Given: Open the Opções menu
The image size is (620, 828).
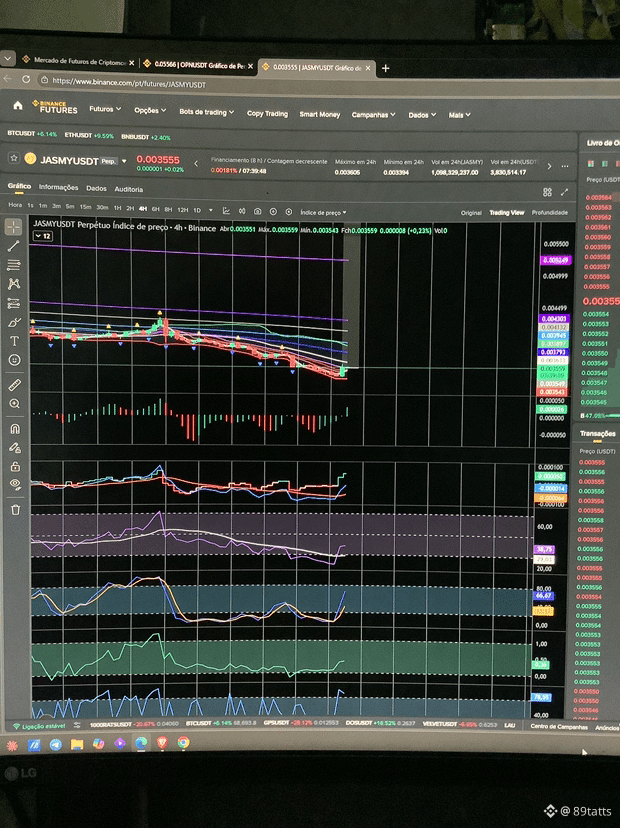Looking at the screenshot, I should tap(150, 110).
